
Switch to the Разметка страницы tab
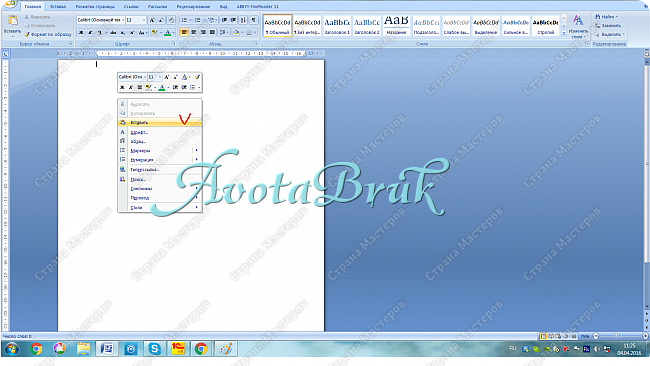coord(95,7)
